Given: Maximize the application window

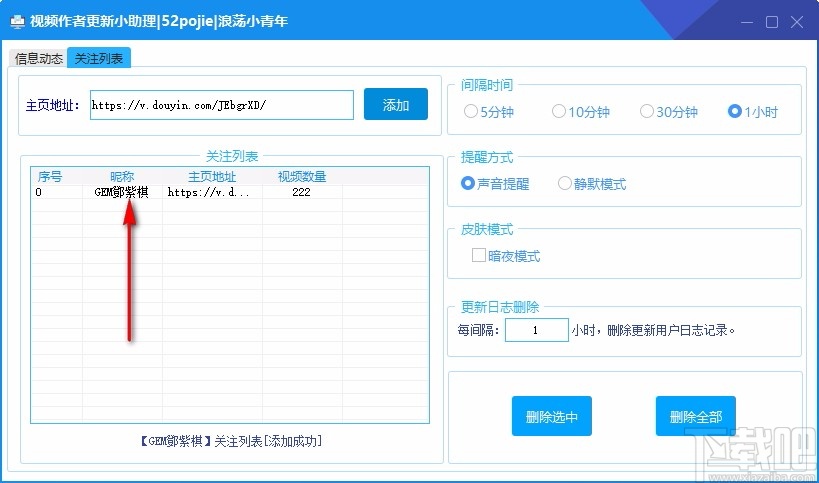Looking at the screenshot, I should pyautogui.click(x=772, y=22).
